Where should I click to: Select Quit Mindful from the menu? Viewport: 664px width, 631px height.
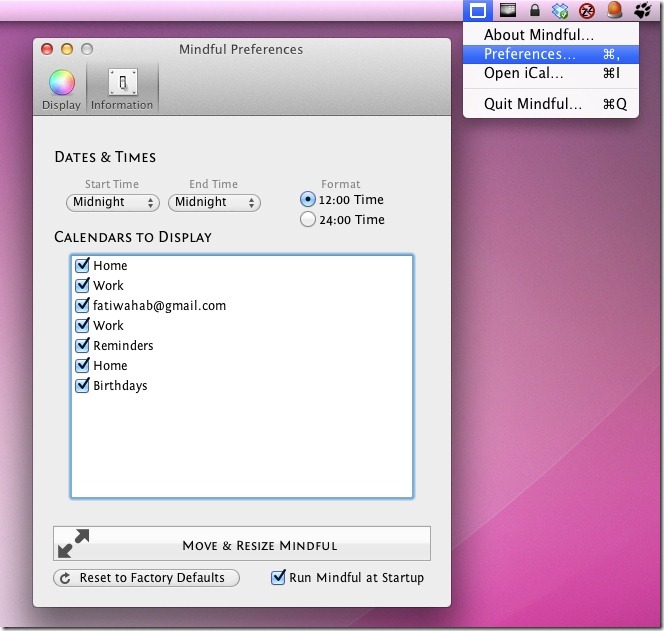[551, 104]
